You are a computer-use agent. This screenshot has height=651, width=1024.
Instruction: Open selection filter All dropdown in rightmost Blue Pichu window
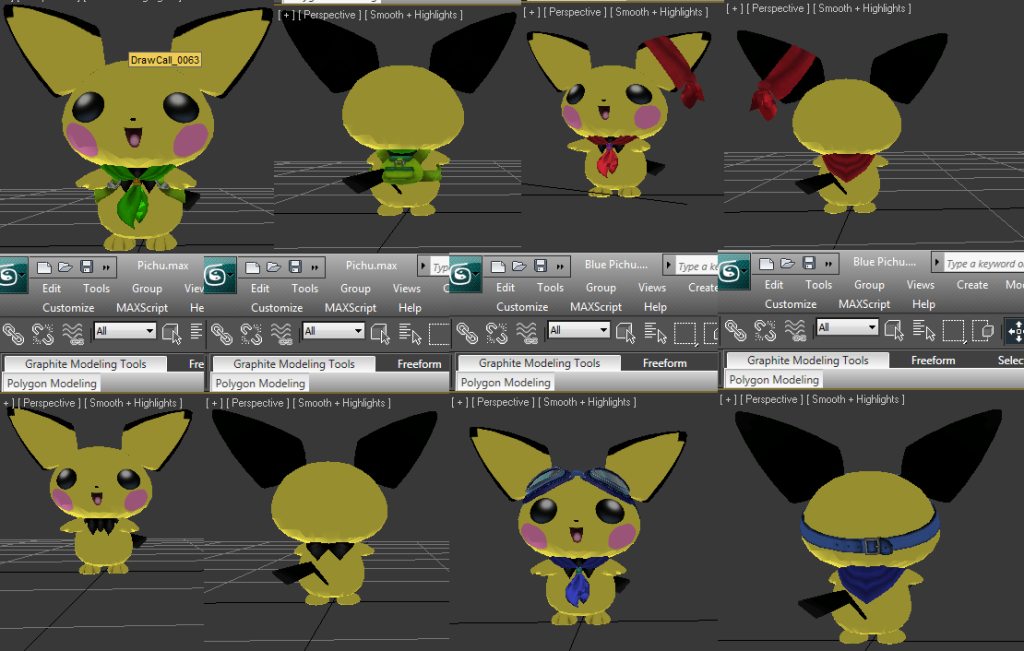pyautogui.click(x=847, y=327)
